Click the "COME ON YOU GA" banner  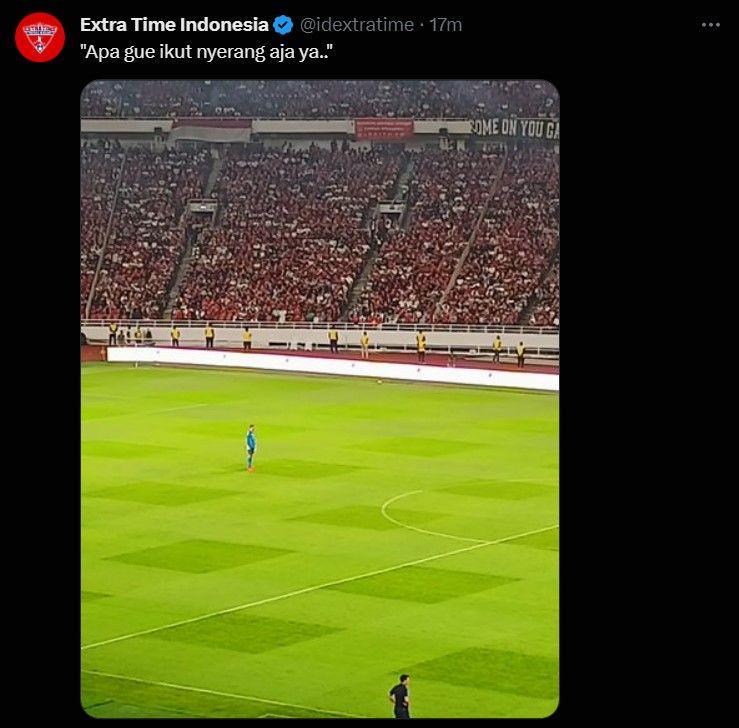(x=515, y=129)
